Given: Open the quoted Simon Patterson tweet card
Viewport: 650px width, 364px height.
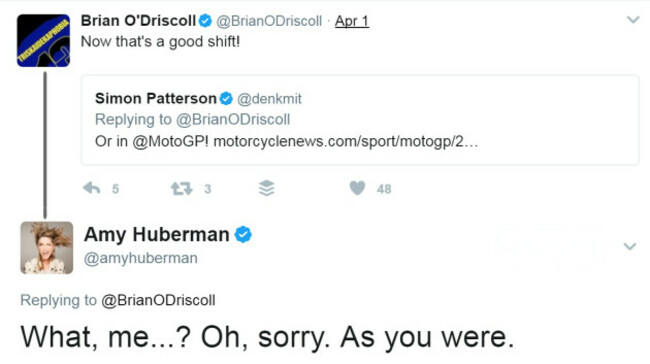Looking at the screenshot, I should pos(360,120).
